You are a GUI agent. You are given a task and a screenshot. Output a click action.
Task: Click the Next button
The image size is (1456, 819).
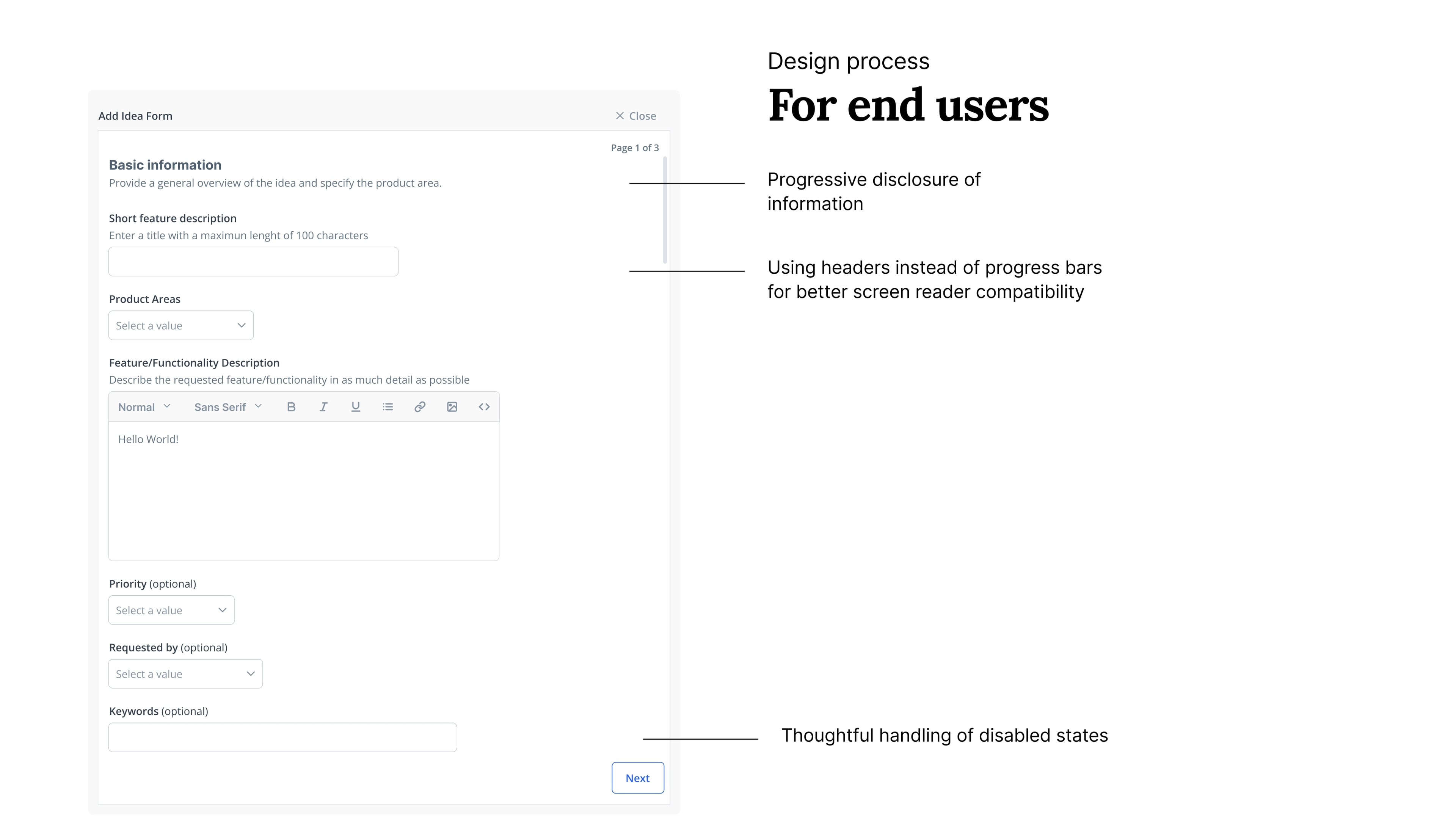click(x=637, y=778)
